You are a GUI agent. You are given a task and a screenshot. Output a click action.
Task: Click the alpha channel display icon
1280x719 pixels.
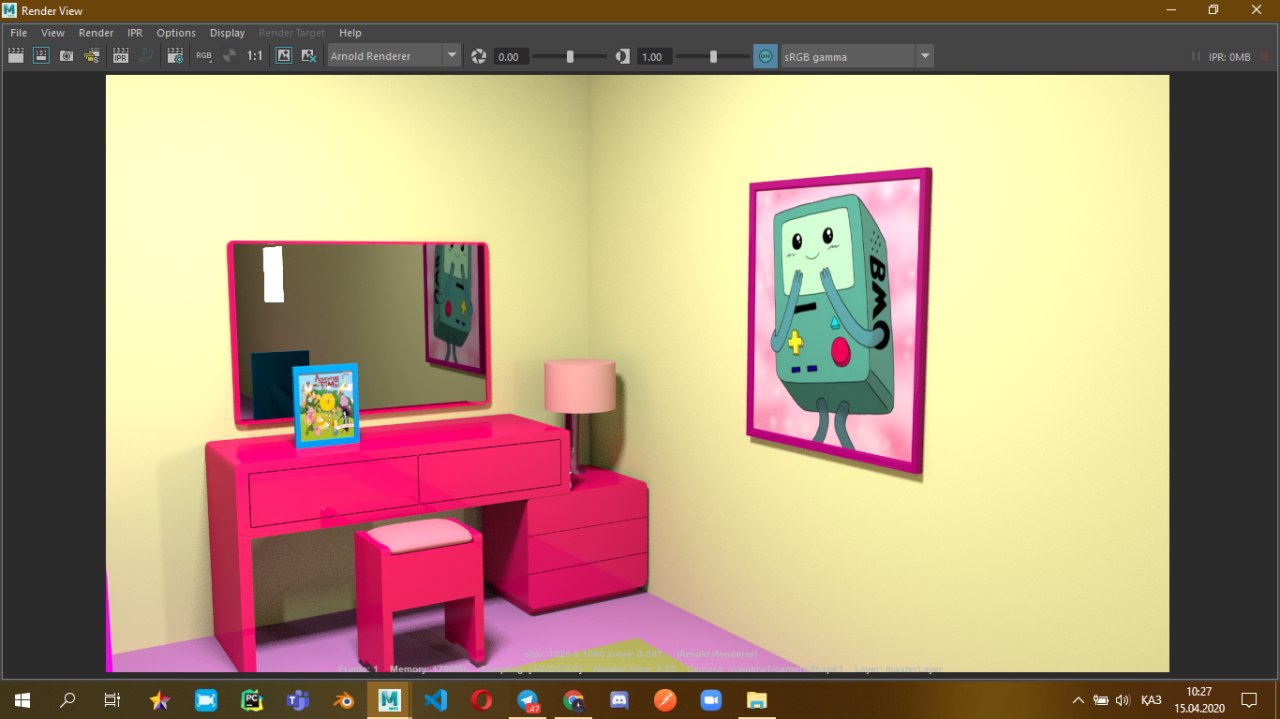(229, 56)
